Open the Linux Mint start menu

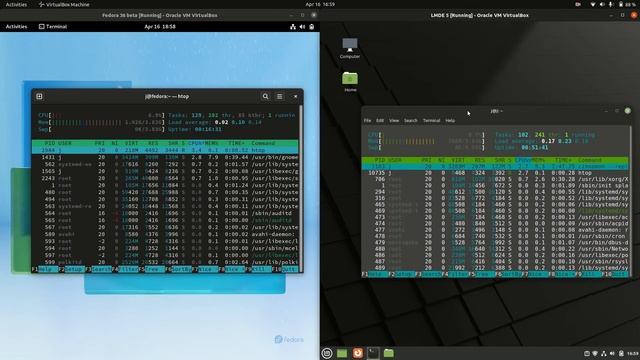[x=327, y=353]
